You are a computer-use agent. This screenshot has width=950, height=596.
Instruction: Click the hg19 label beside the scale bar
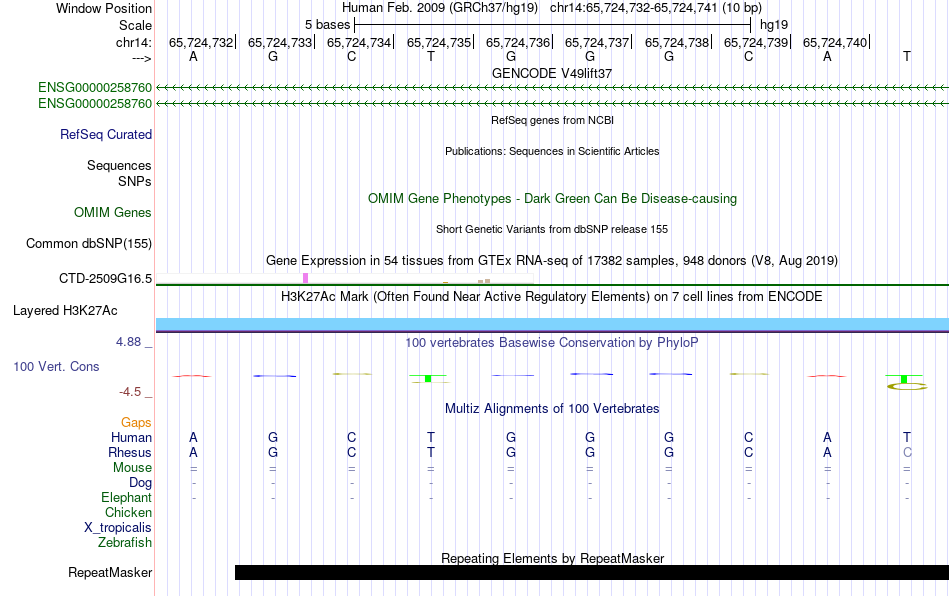coord(774,25)
